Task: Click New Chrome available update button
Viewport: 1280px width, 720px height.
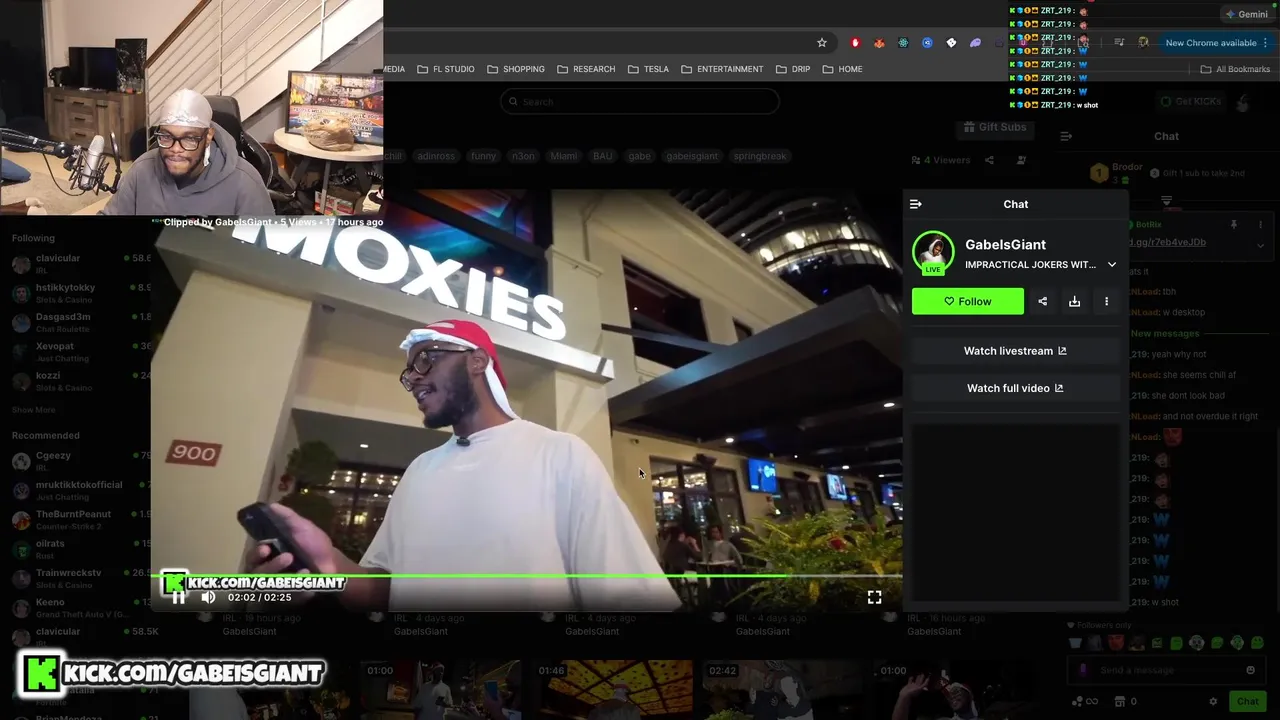Action: pyautogui.click(x=1210, y=43)
